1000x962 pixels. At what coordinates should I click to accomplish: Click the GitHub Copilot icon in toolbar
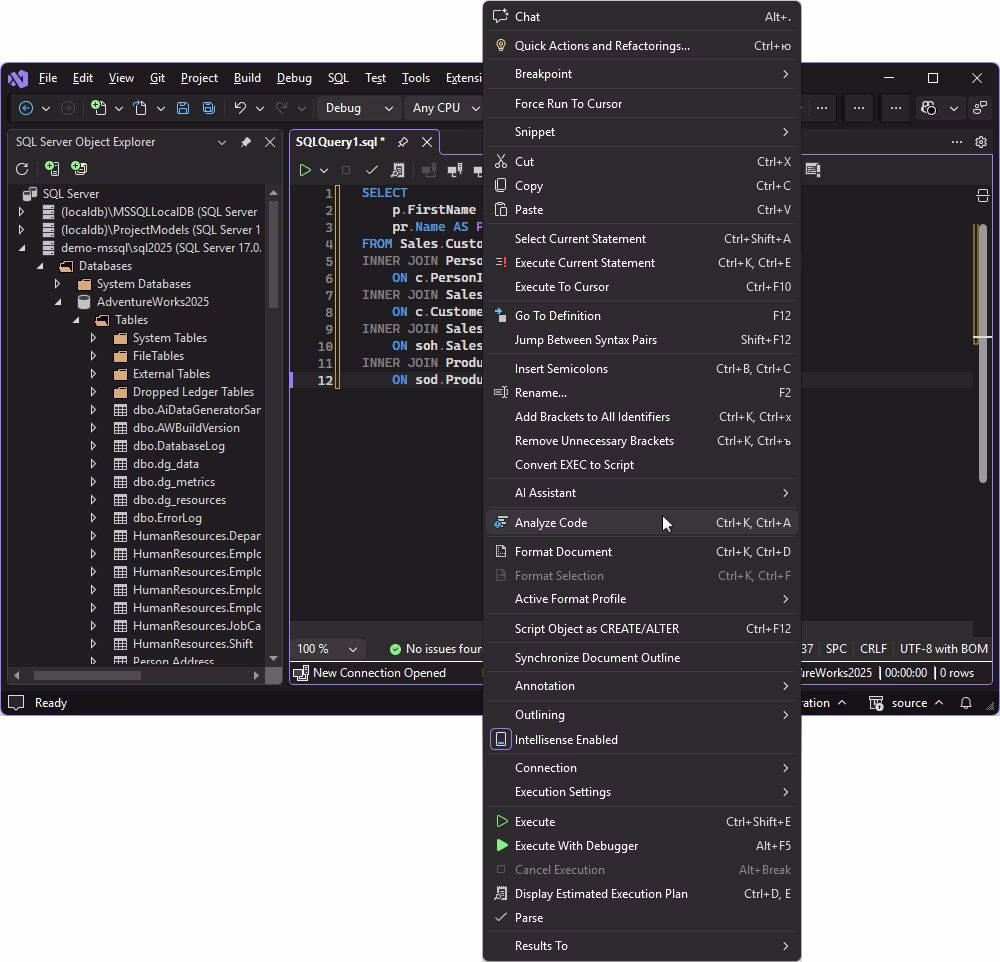929,108
